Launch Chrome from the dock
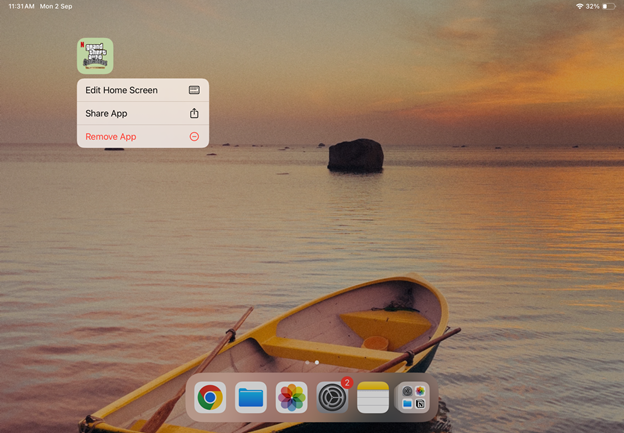Screen dimensions: 624x433 click(210, 397)
